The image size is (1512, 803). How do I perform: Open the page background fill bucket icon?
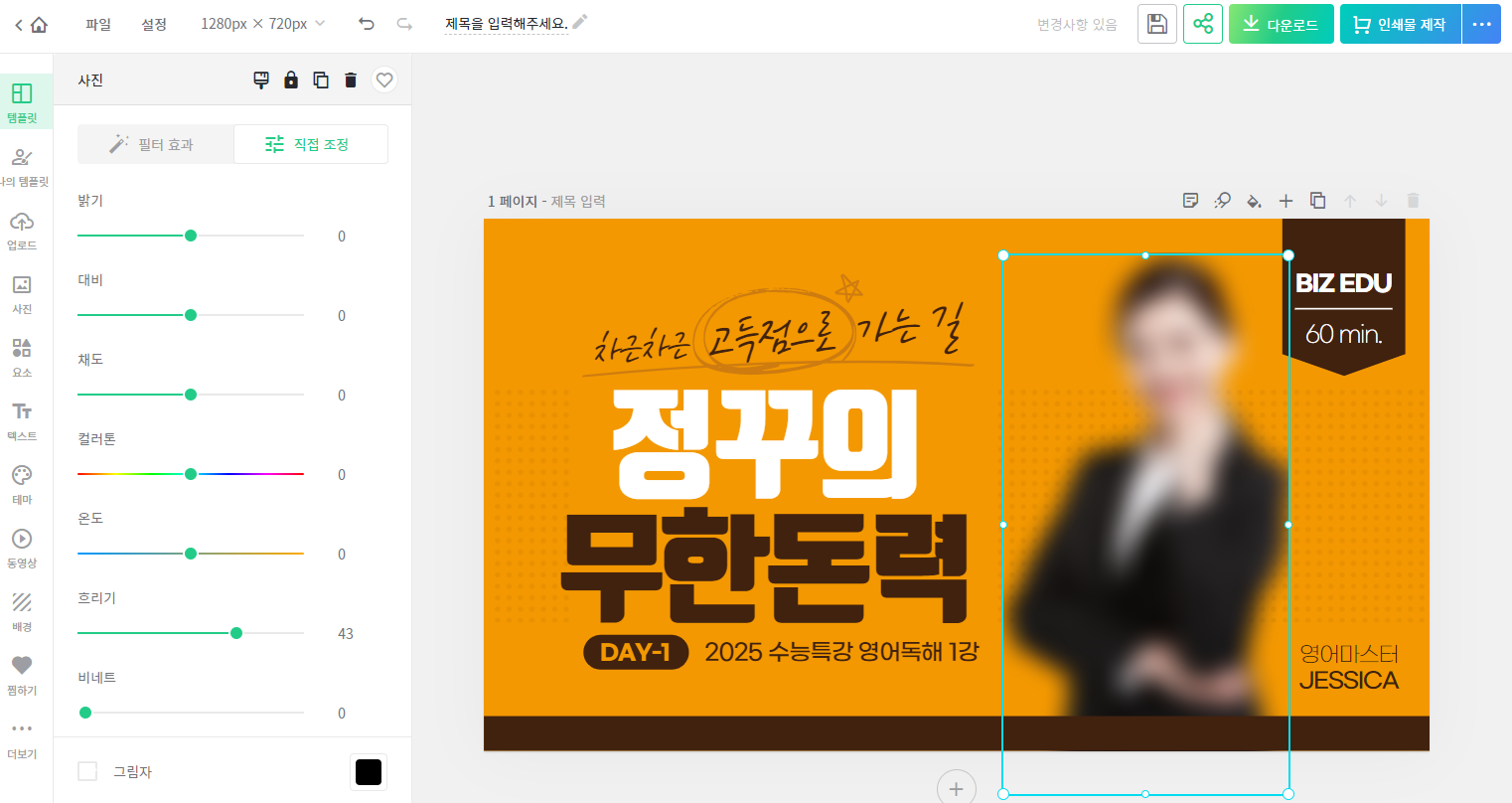1254,201
